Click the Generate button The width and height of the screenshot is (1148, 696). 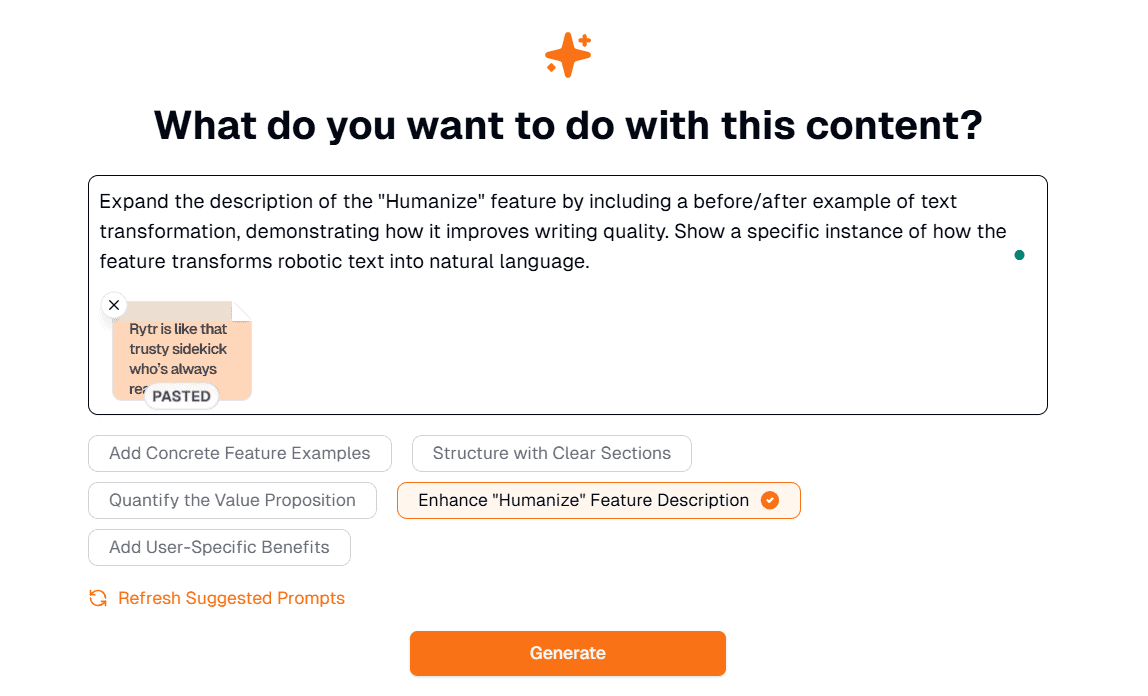coord(568,654)
